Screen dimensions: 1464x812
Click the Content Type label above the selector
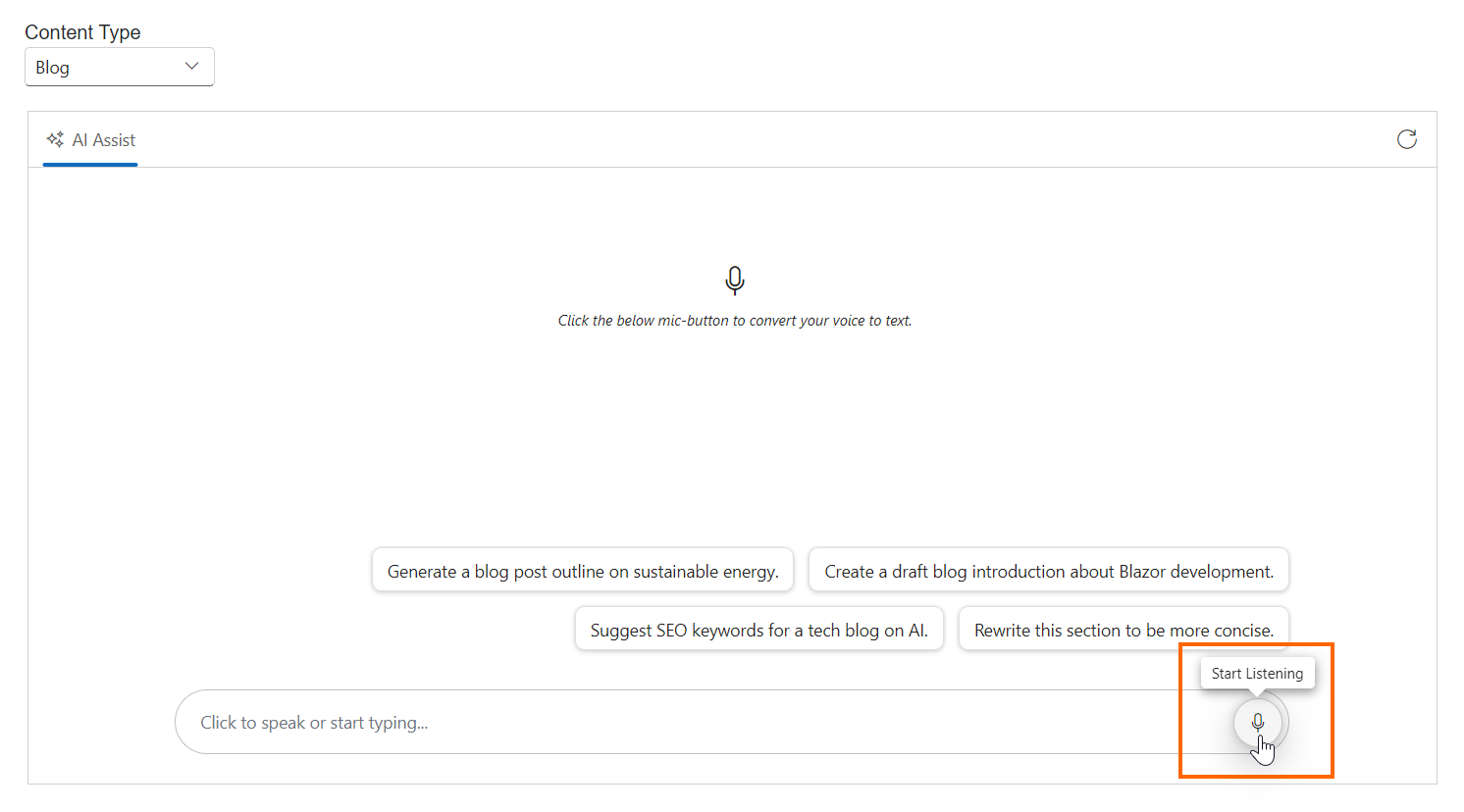click(82, 31)
